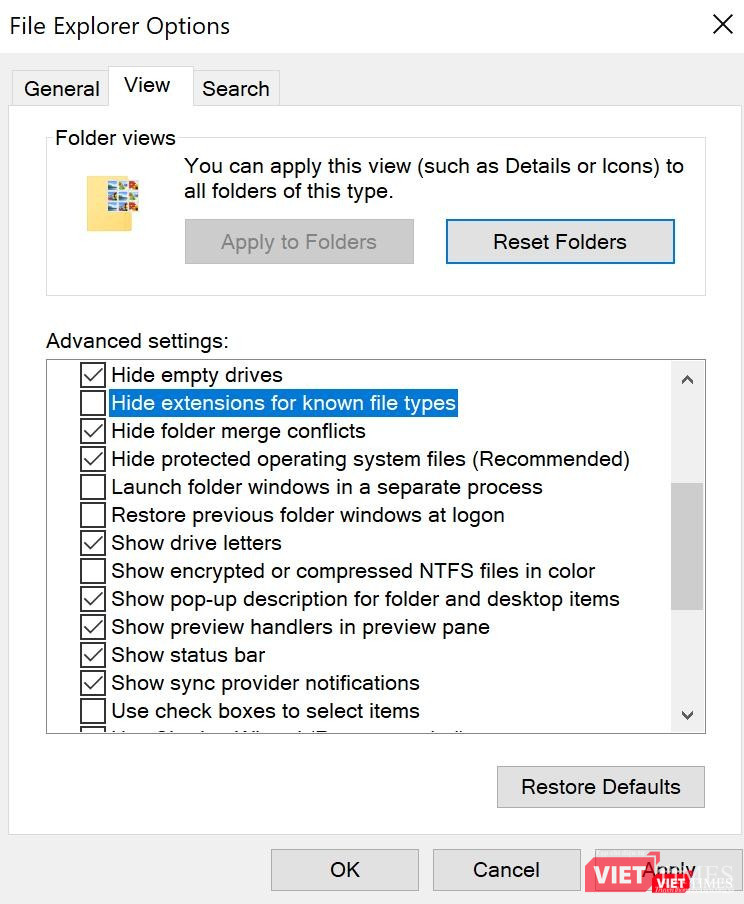
Task: Click the Reset Folders button
Action: pos(560,241)
